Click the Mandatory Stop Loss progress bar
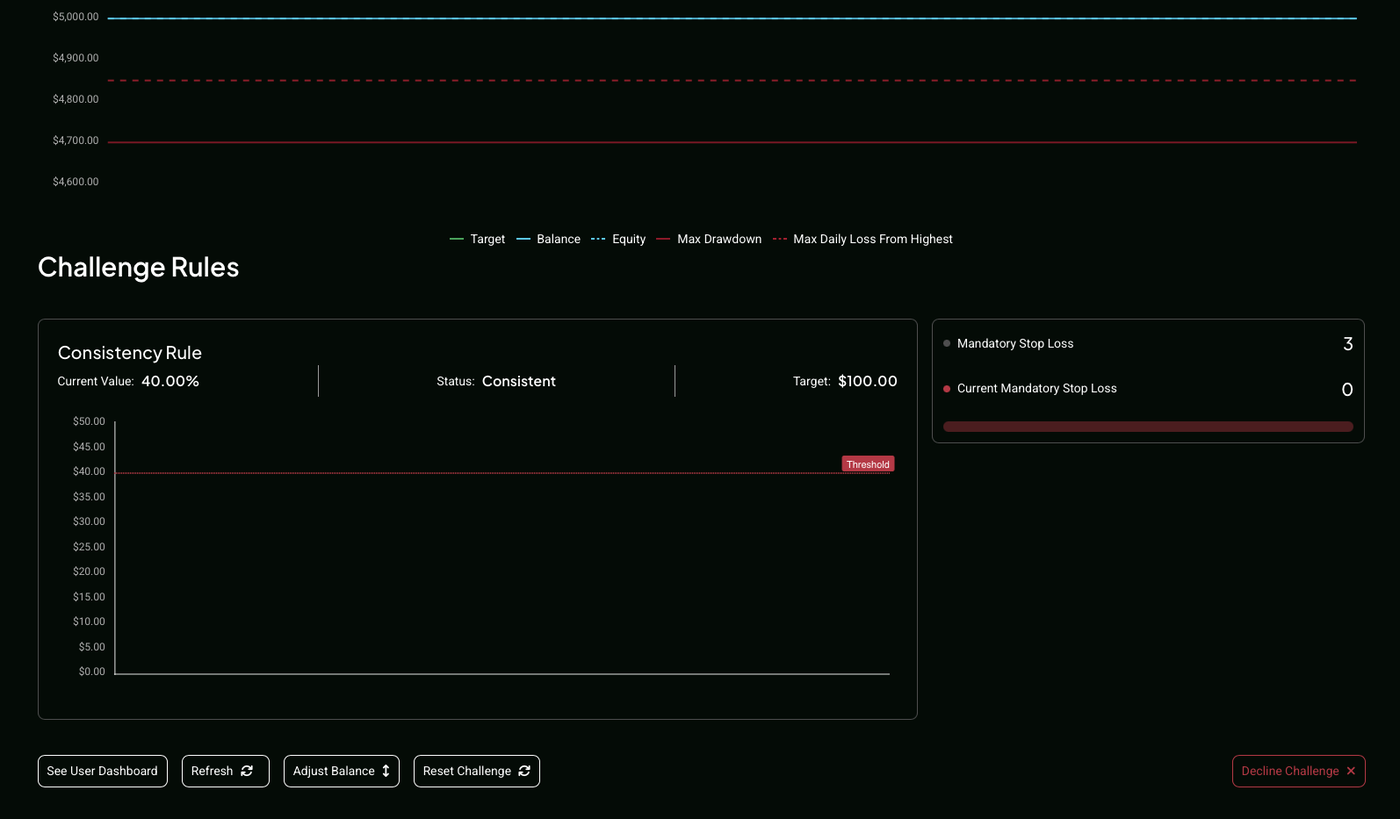Screen dimensions: 1400x819 (x=1147, y=427)
